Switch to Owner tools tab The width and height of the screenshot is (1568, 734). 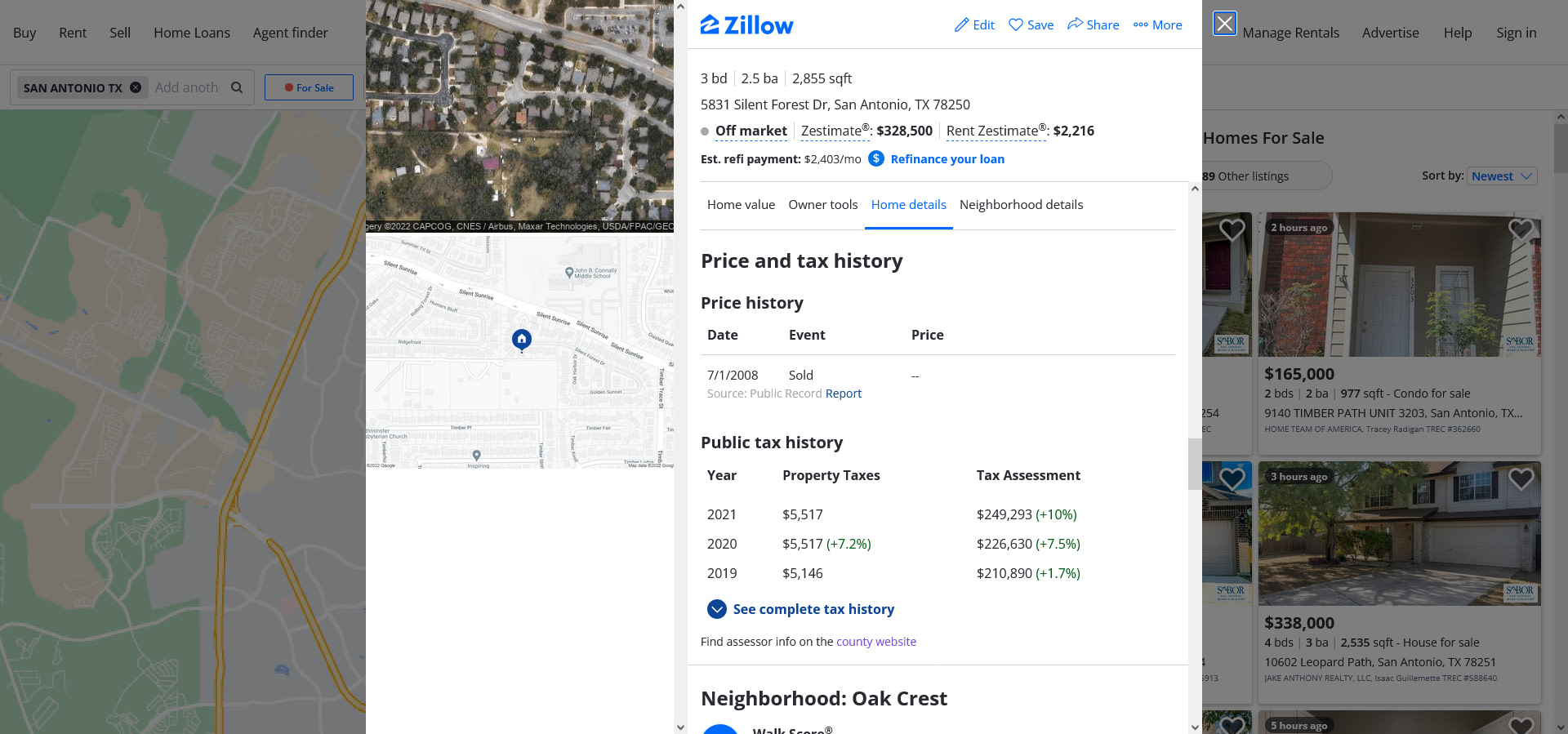[x=823, y=205]
